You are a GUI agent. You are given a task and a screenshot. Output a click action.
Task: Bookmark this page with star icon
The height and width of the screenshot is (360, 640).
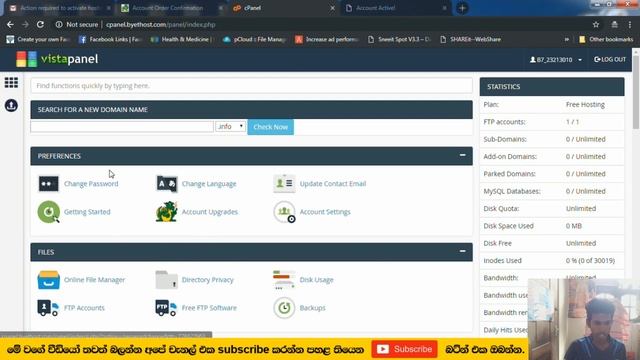[x=596, y=24]
